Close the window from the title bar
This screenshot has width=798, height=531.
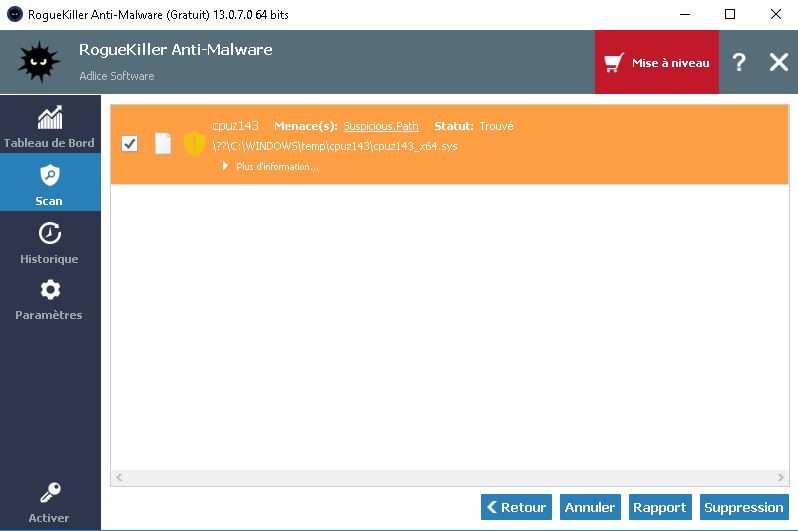[776, 14]
